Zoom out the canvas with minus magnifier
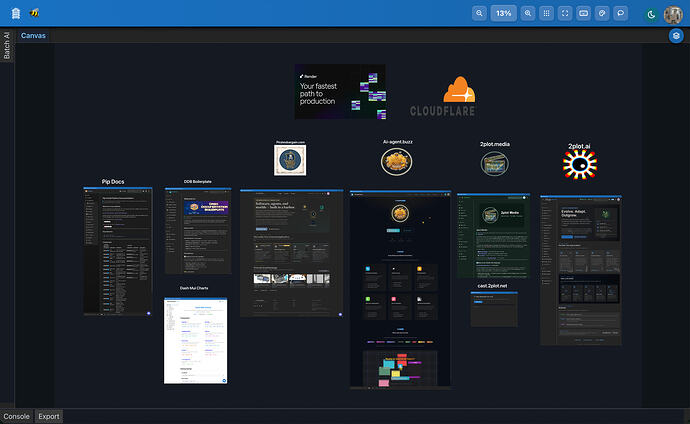Viewport: 690px width, 424px height. pyautogui.click(x=479, y=13)
